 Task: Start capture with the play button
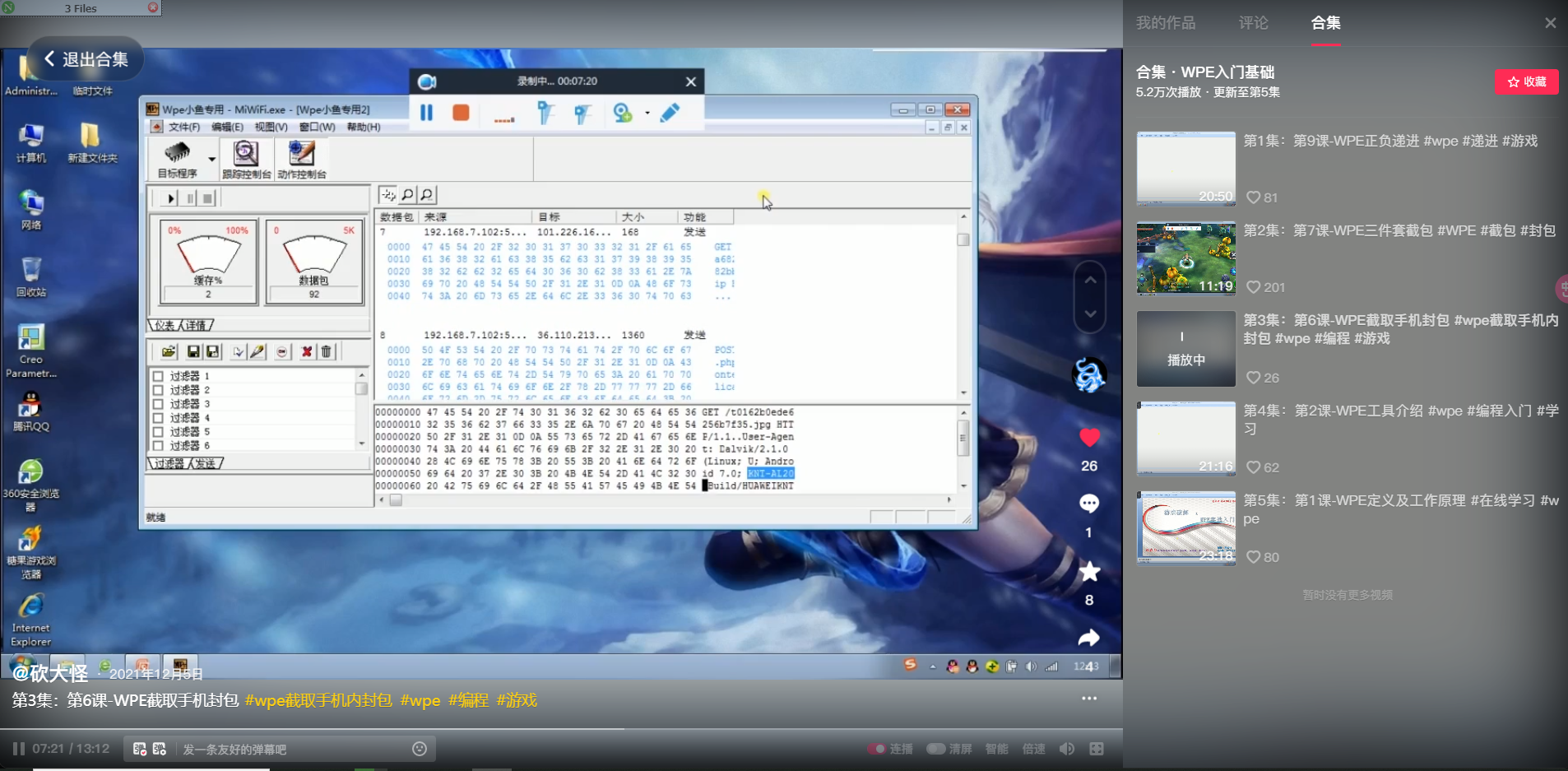pos(170,198)
